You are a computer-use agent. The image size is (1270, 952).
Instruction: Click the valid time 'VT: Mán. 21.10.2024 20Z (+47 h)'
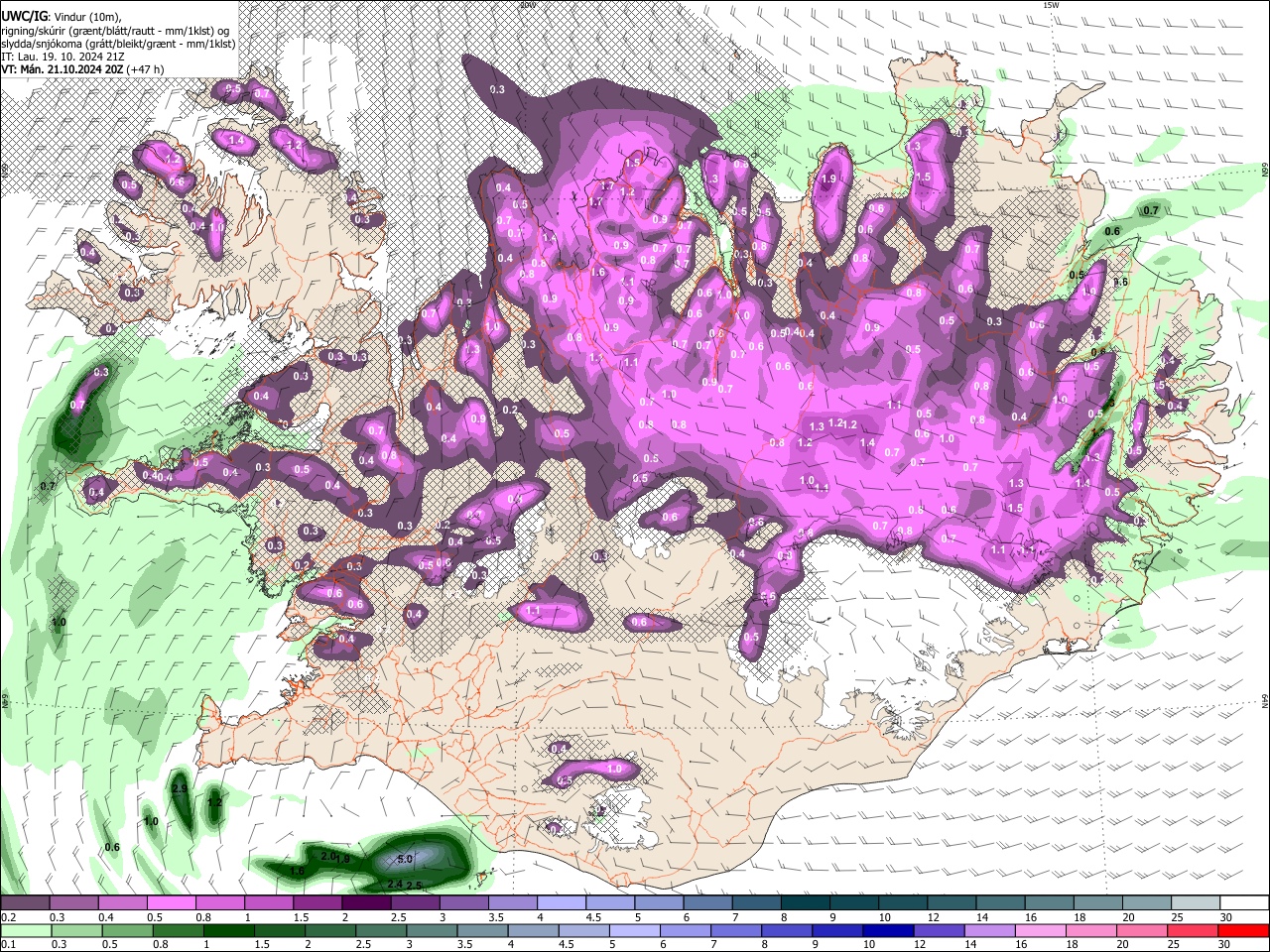click(x=82, y=69)
